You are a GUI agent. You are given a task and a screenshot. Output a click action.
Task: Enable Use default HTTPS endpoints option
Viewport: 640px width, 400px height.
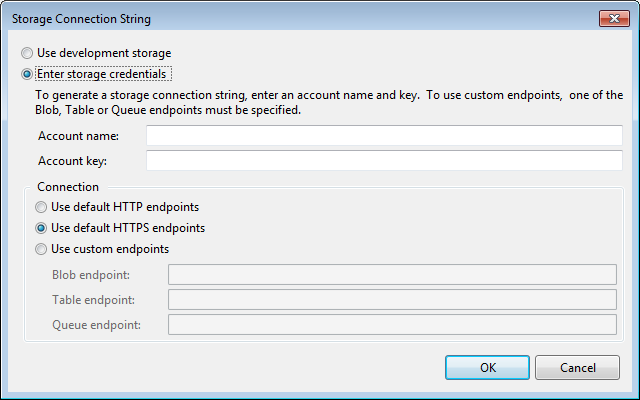[x=41, y=228]
